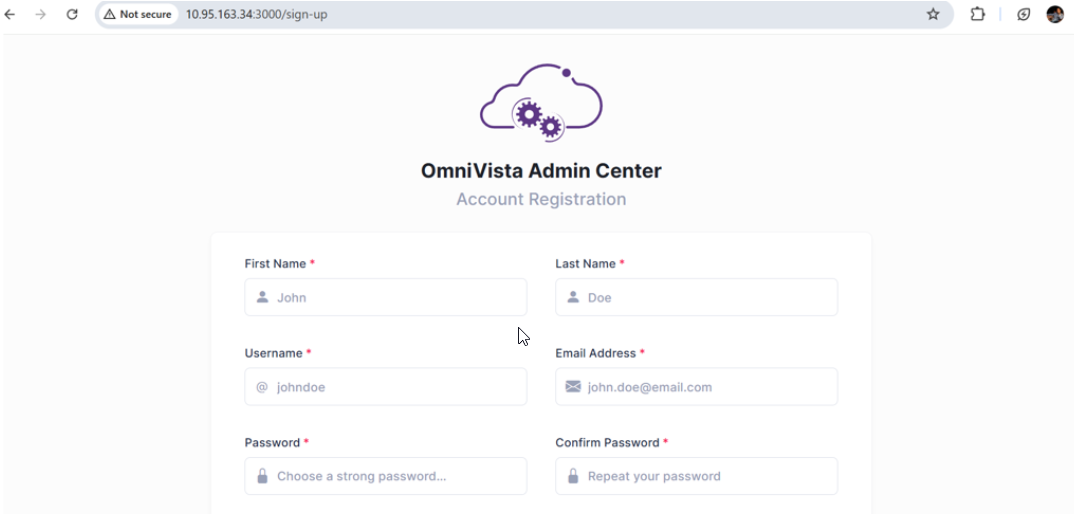The image size is (1074, 514).
Task: Click the browser back arrow
Action: pos(11,14)
